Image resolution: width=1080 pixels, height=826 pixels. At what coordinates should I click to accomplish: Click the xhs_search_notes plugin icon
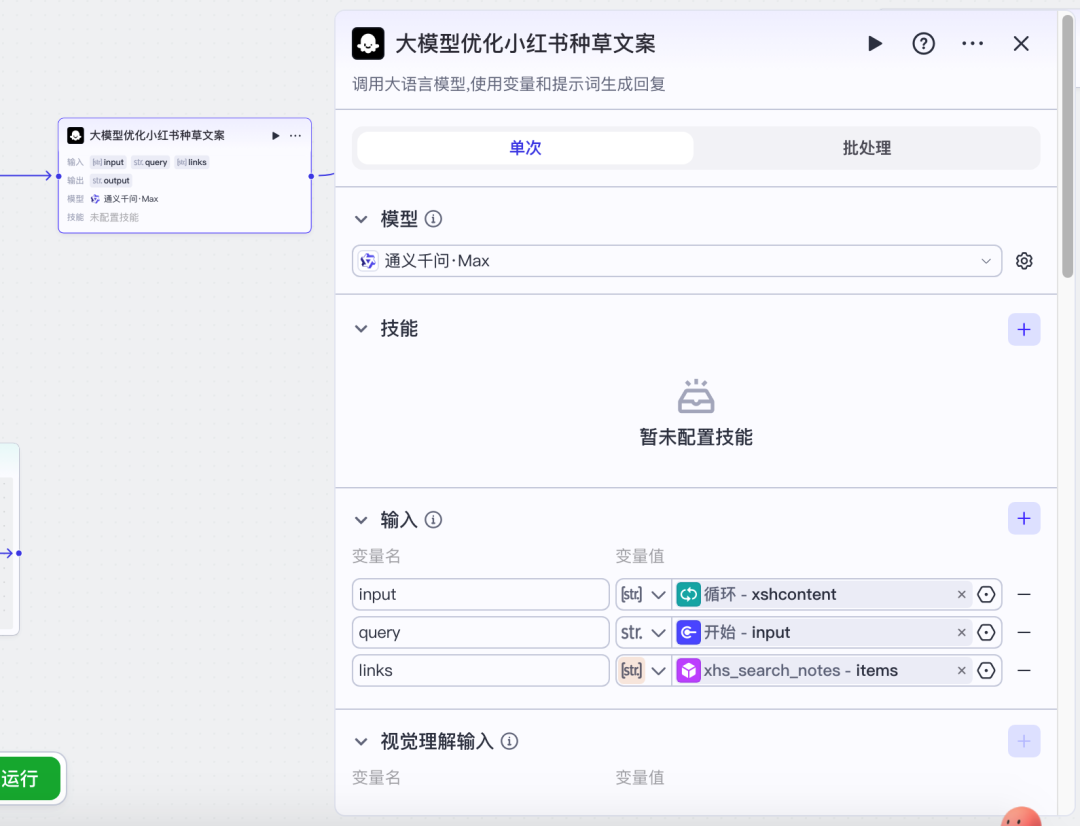(x=688, y=670)
